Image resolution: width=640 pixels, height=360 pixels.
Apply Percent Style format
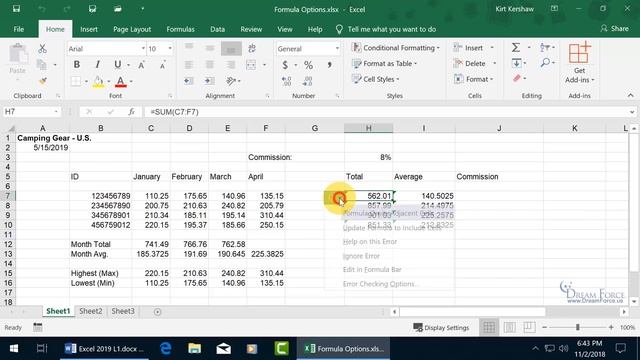(308, 64)
